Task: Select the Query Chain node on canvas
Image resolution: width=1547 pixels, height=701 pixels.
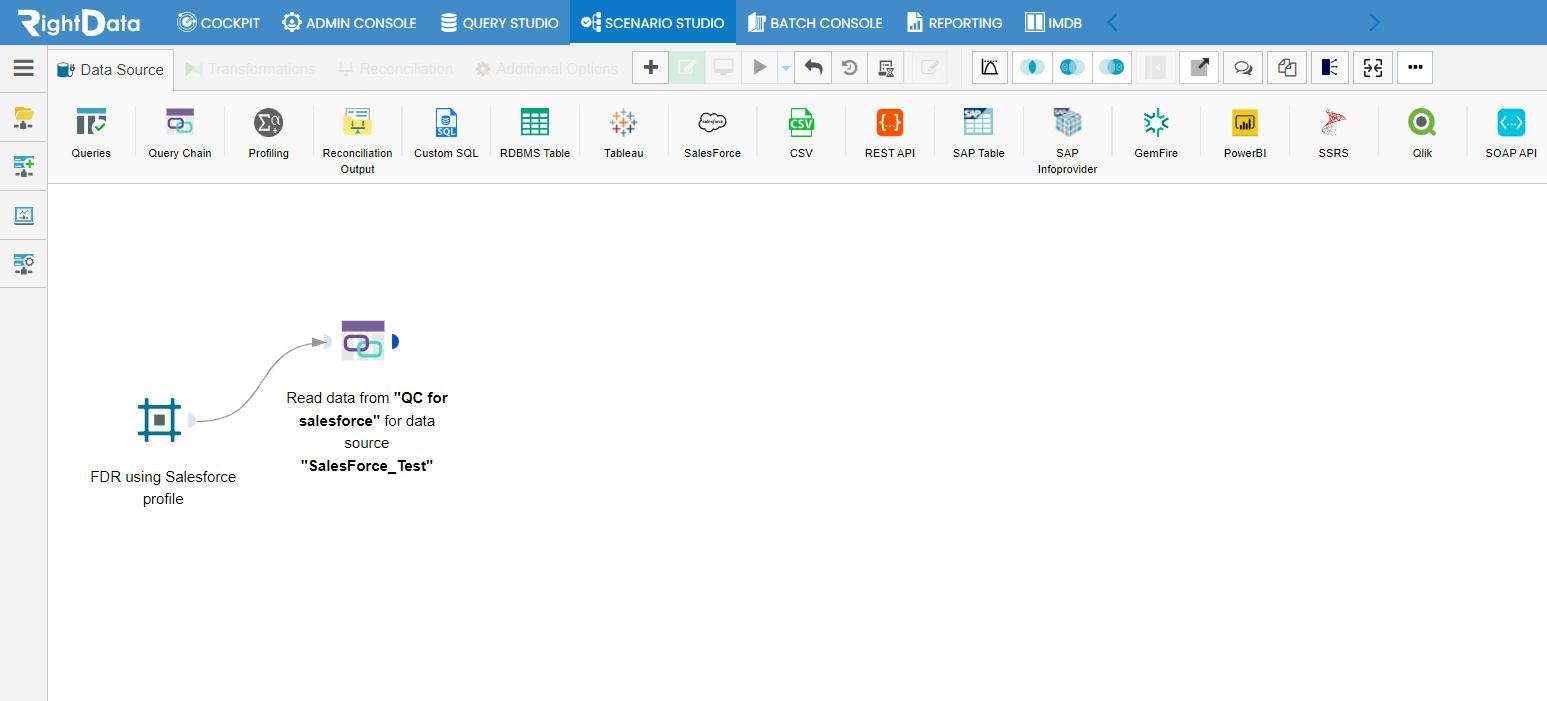Action: click(362, 341)
